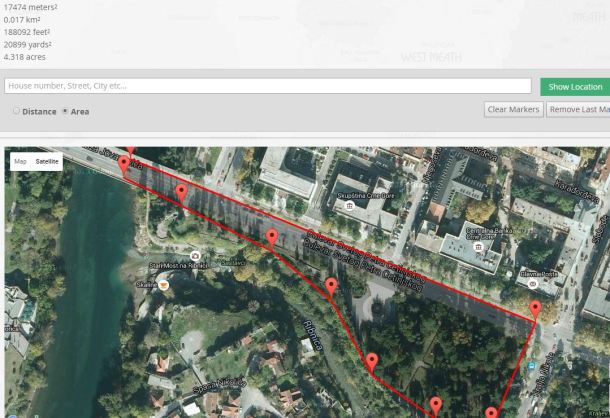Click the red marker left of park trees
Image resolution: width=610 pixels, height=418 pixels.
331,287
